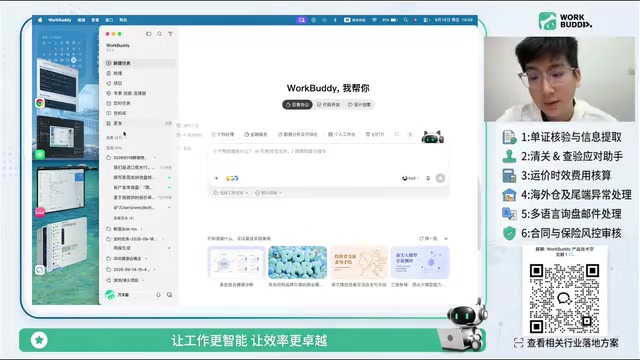Select the 个人工作台 category chip
Screen dimensions: 640x360
point(342,134)
